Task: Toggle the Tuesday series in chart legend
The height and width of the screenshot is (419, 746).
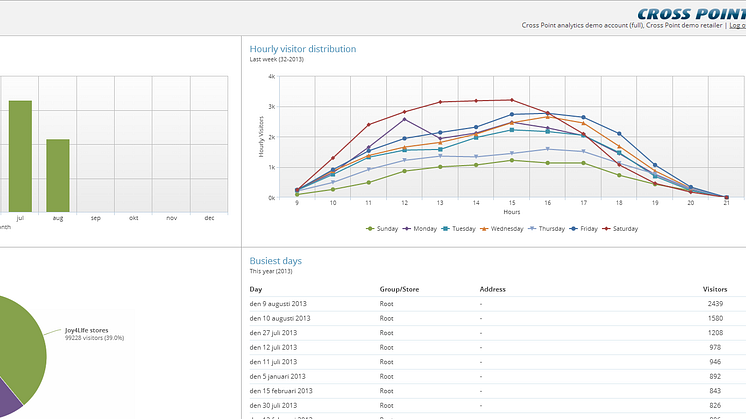Action: (x=459, y=229)
